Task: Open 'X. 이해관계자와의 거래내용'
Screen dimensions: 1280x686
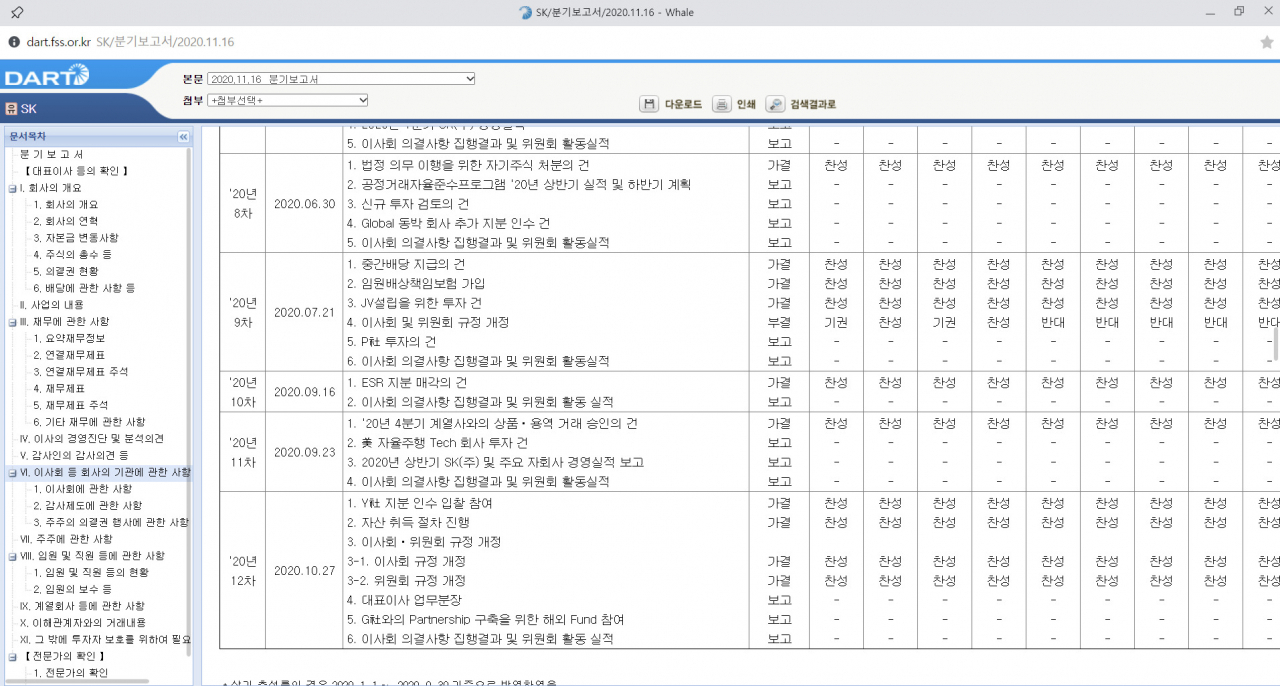Action: click(x=82, y=622)
